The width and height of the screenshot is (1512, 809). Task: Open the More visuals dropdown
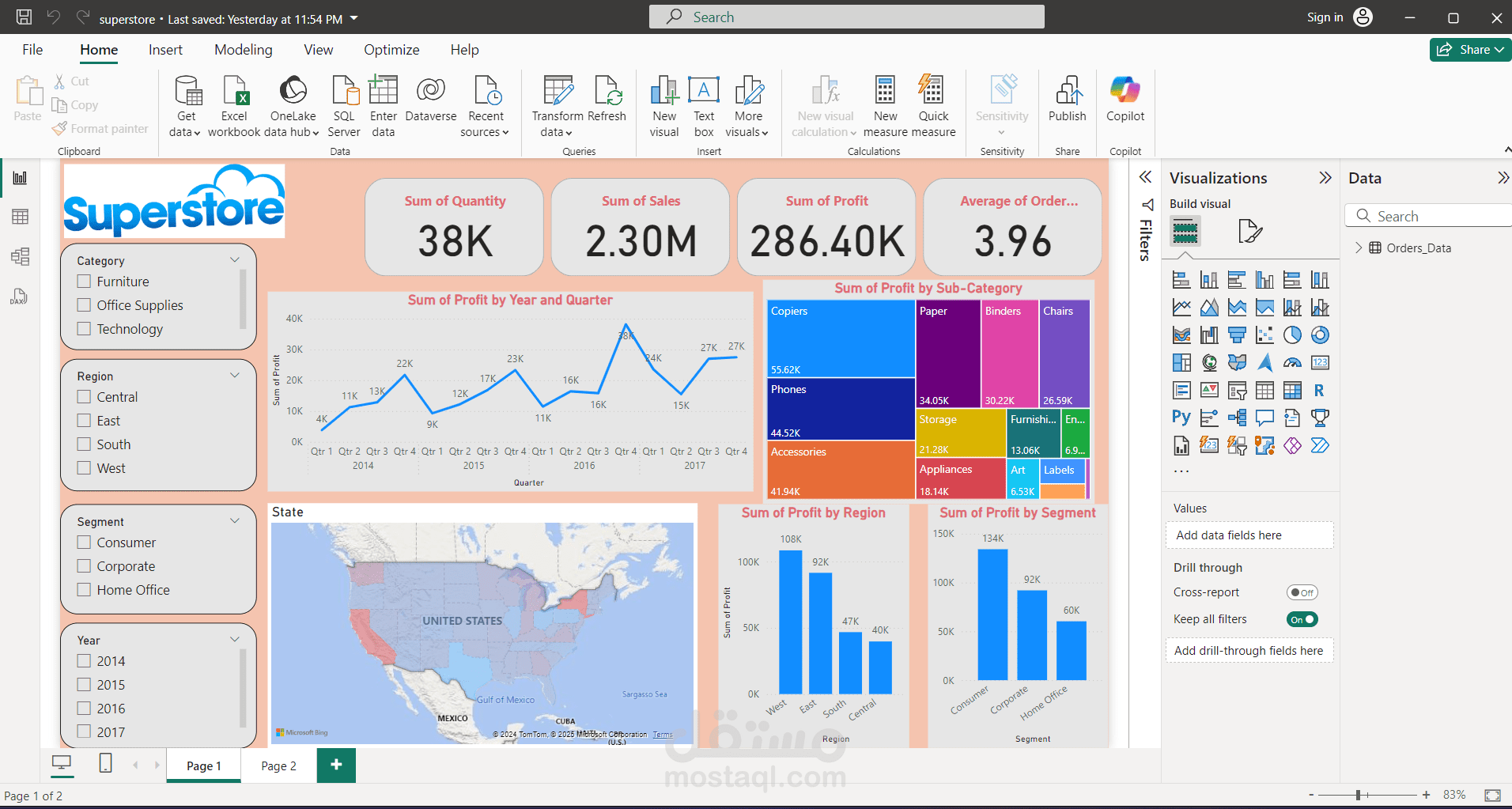pos(747,106)
